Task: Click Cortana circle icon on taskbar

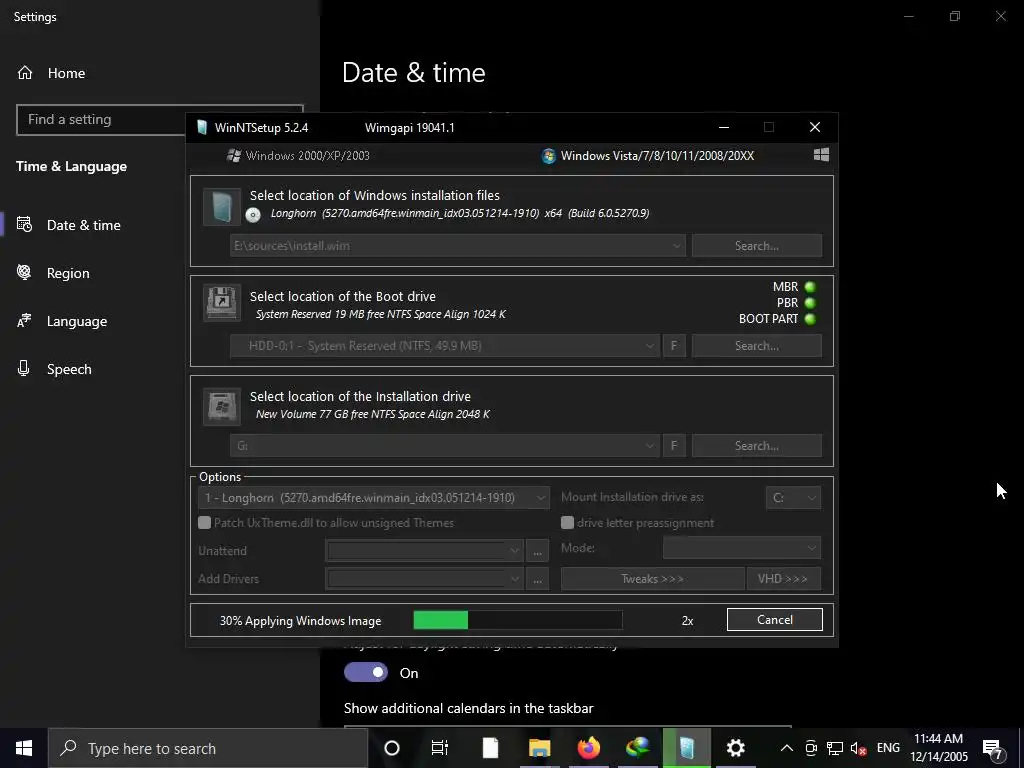Action: point(392,748)
